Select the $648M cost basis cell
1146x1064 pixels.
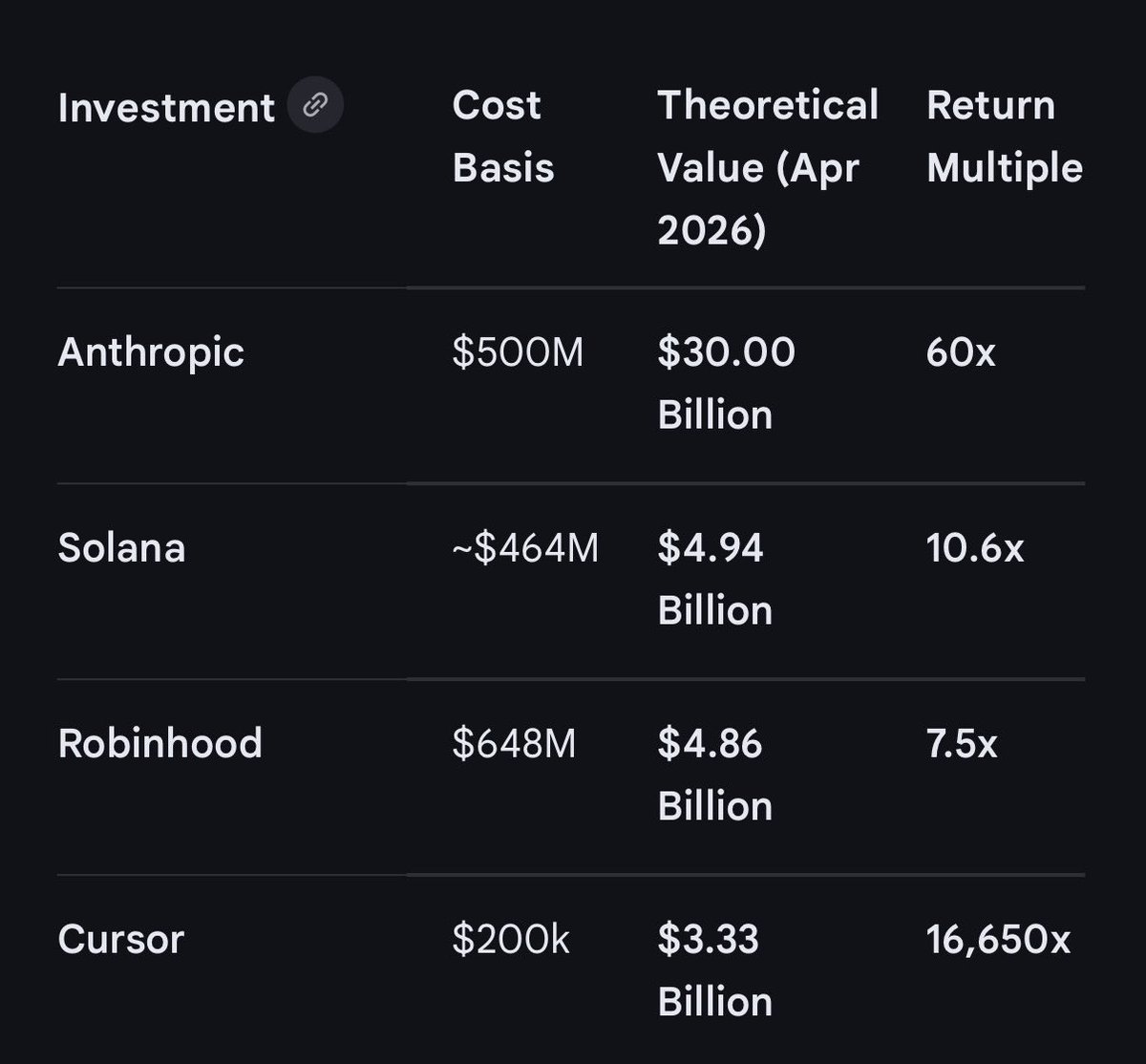point(515,744)
